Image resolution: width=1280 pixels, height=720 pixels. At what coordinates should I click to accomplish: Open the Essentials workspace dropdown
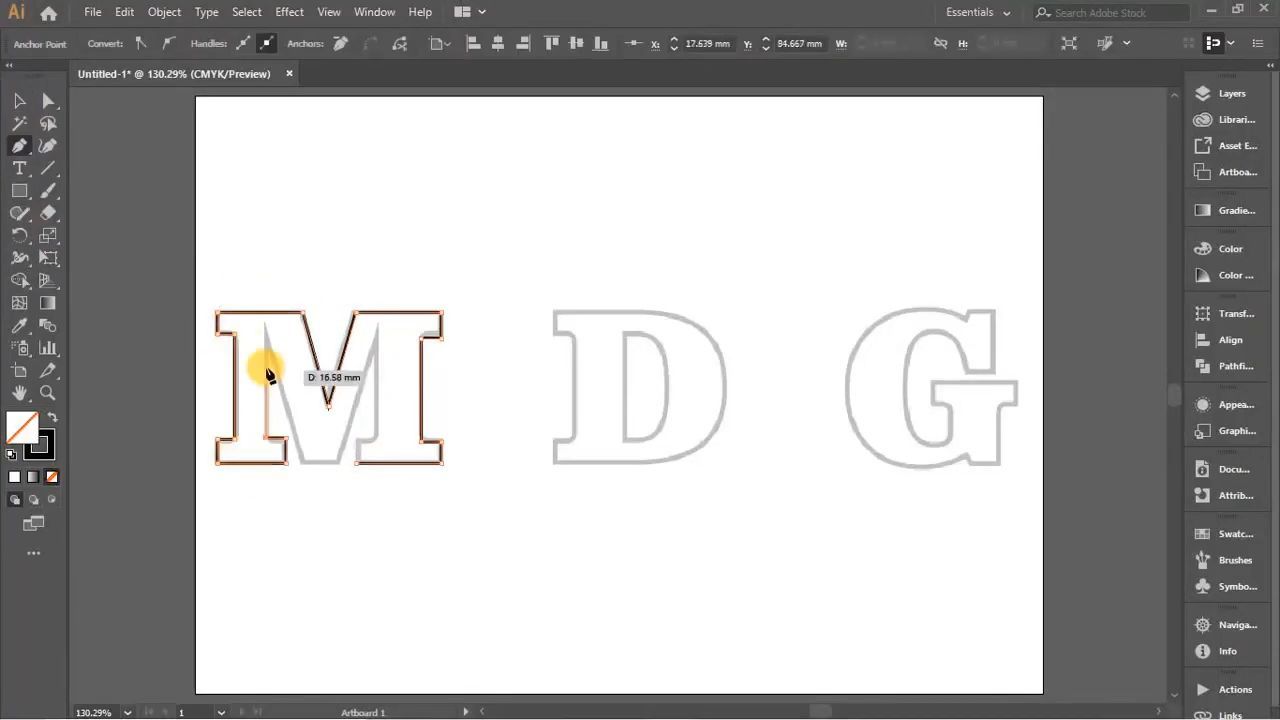coord(978,12)
